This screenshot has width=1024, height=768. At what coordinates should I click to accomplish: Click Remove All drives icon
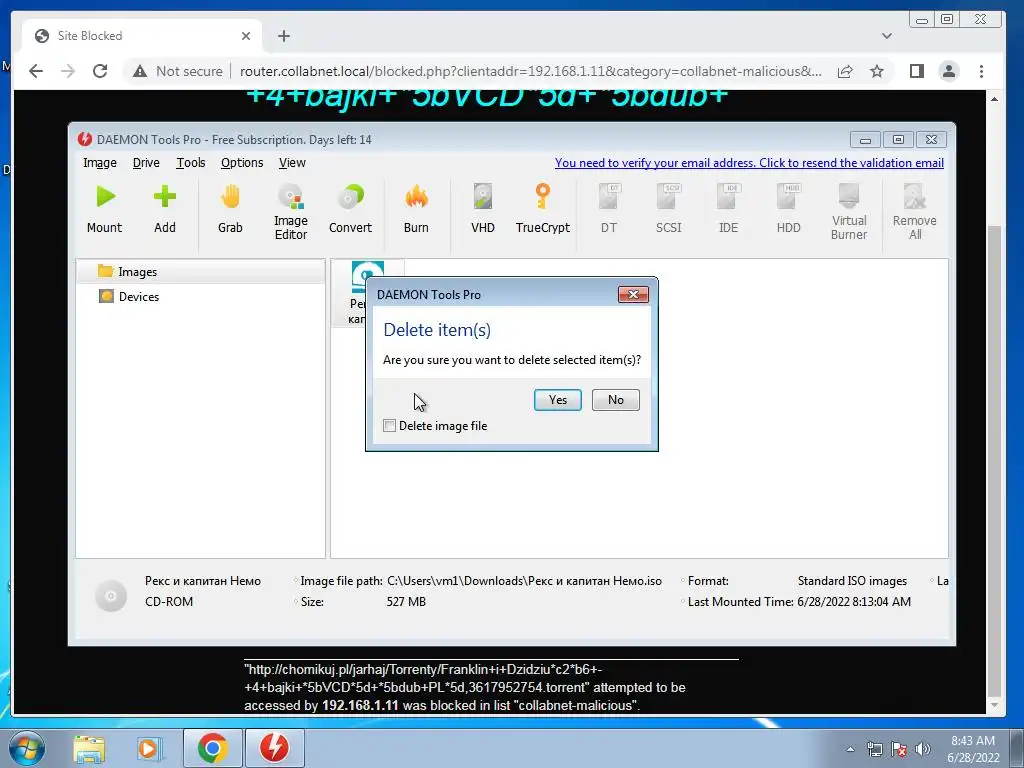pos(914,212)
